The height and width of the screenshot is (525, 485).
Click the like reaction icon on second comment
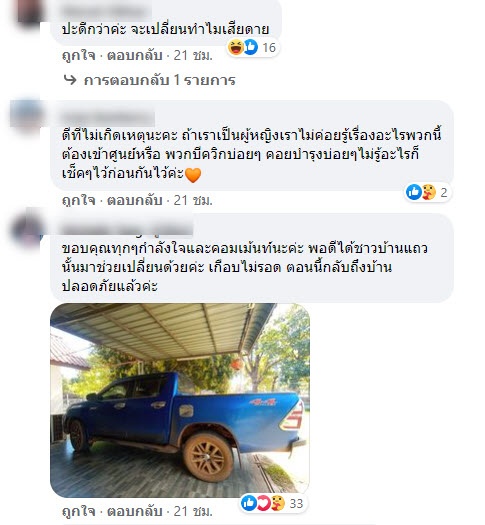tap(414, 192)
